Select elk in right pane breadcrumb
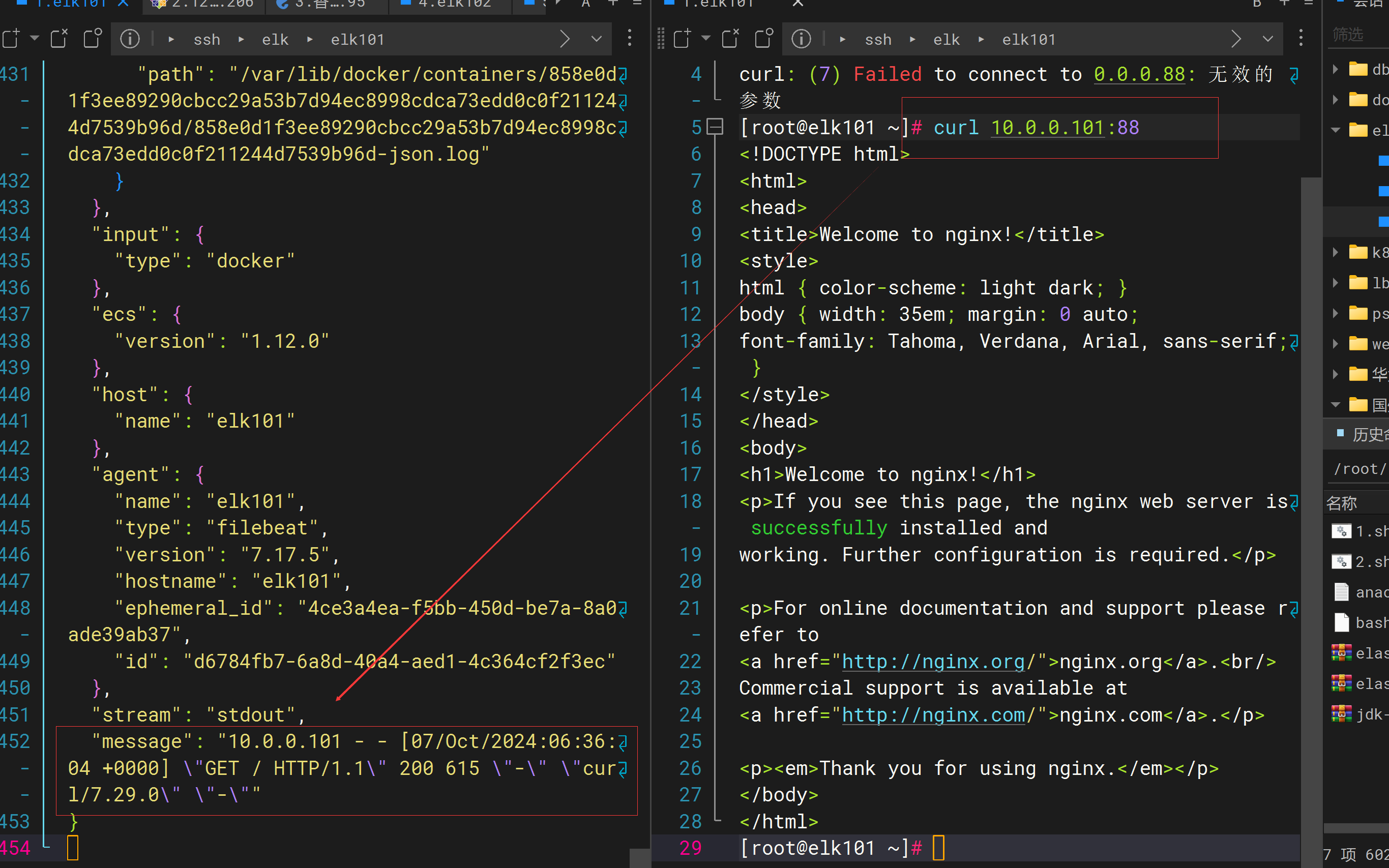 click(x=947, y=39)
